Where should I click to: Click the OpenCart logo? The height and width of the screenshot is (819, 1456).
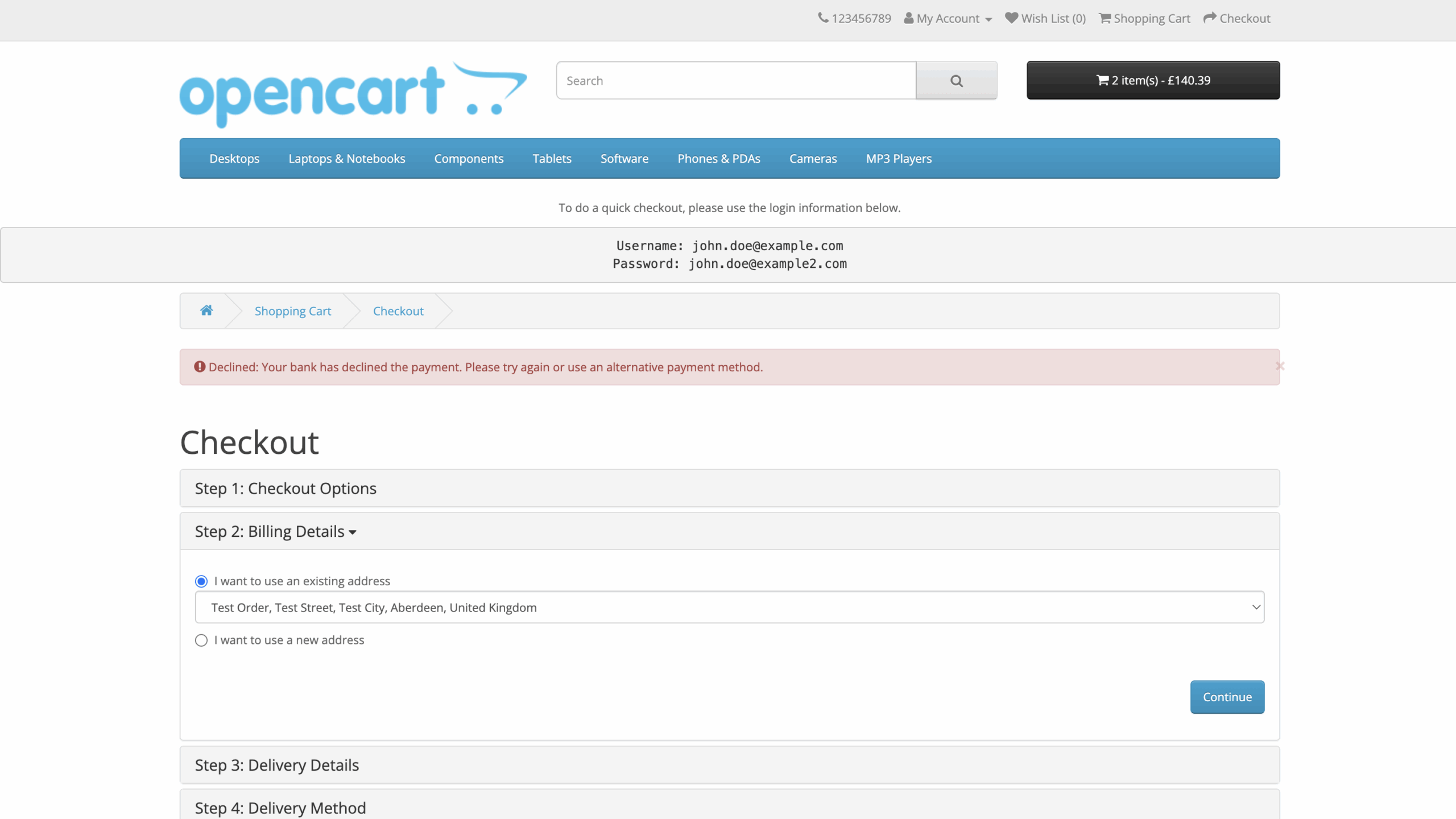(x=353, y=94)
